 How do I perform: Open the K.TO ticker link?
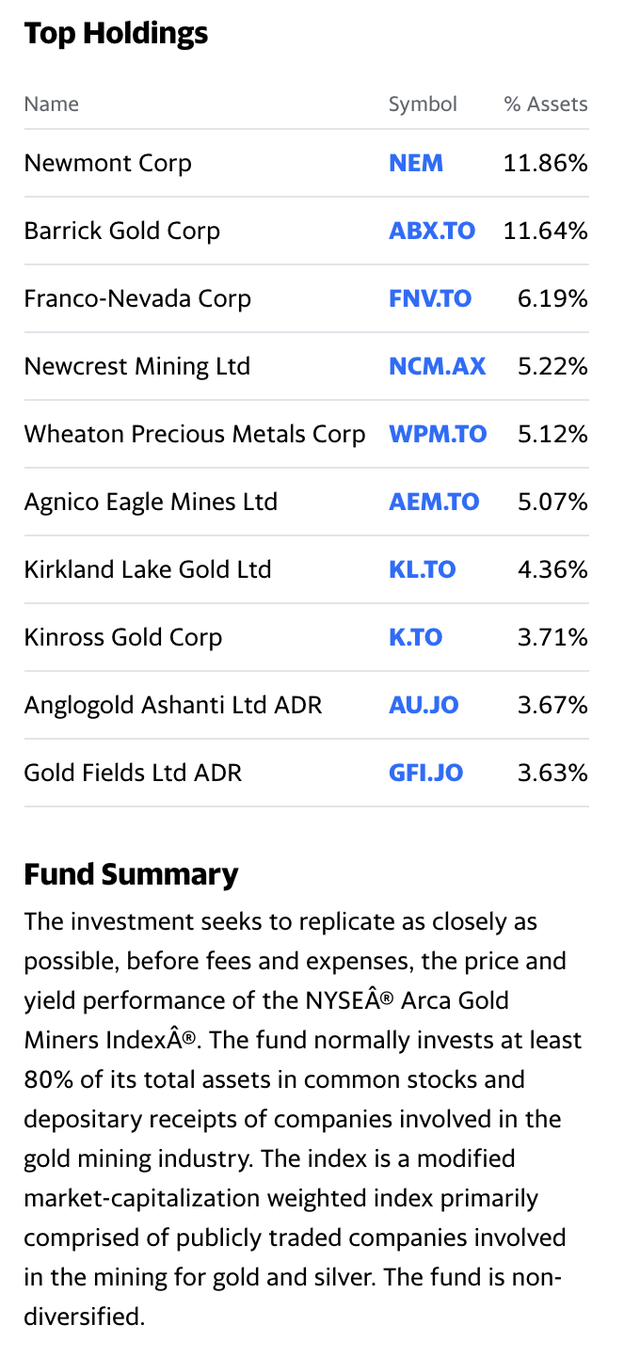tap(416, 638)
